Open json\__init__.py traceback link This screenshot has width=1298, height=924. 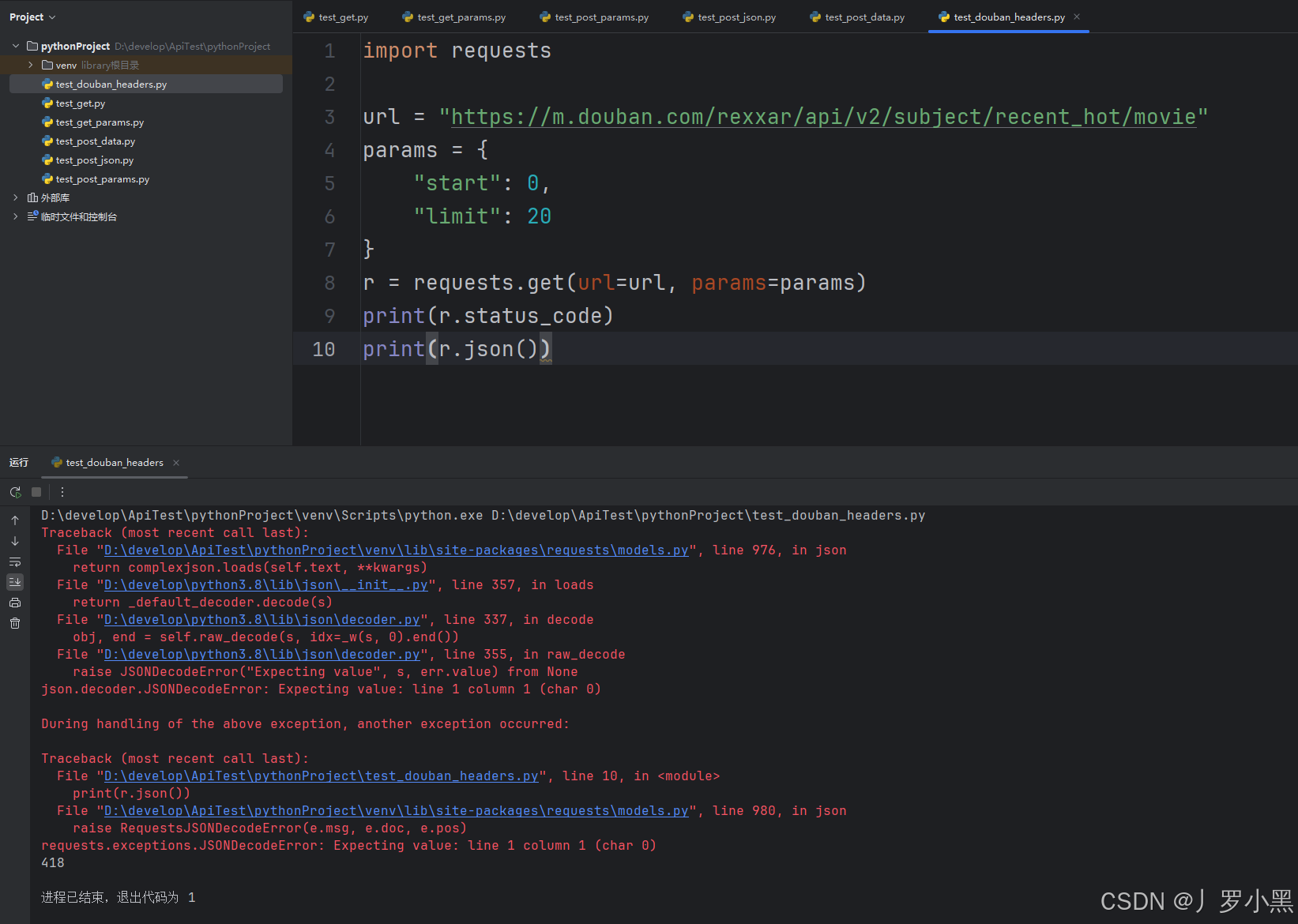pyautogui.click(x=266, y=585)
